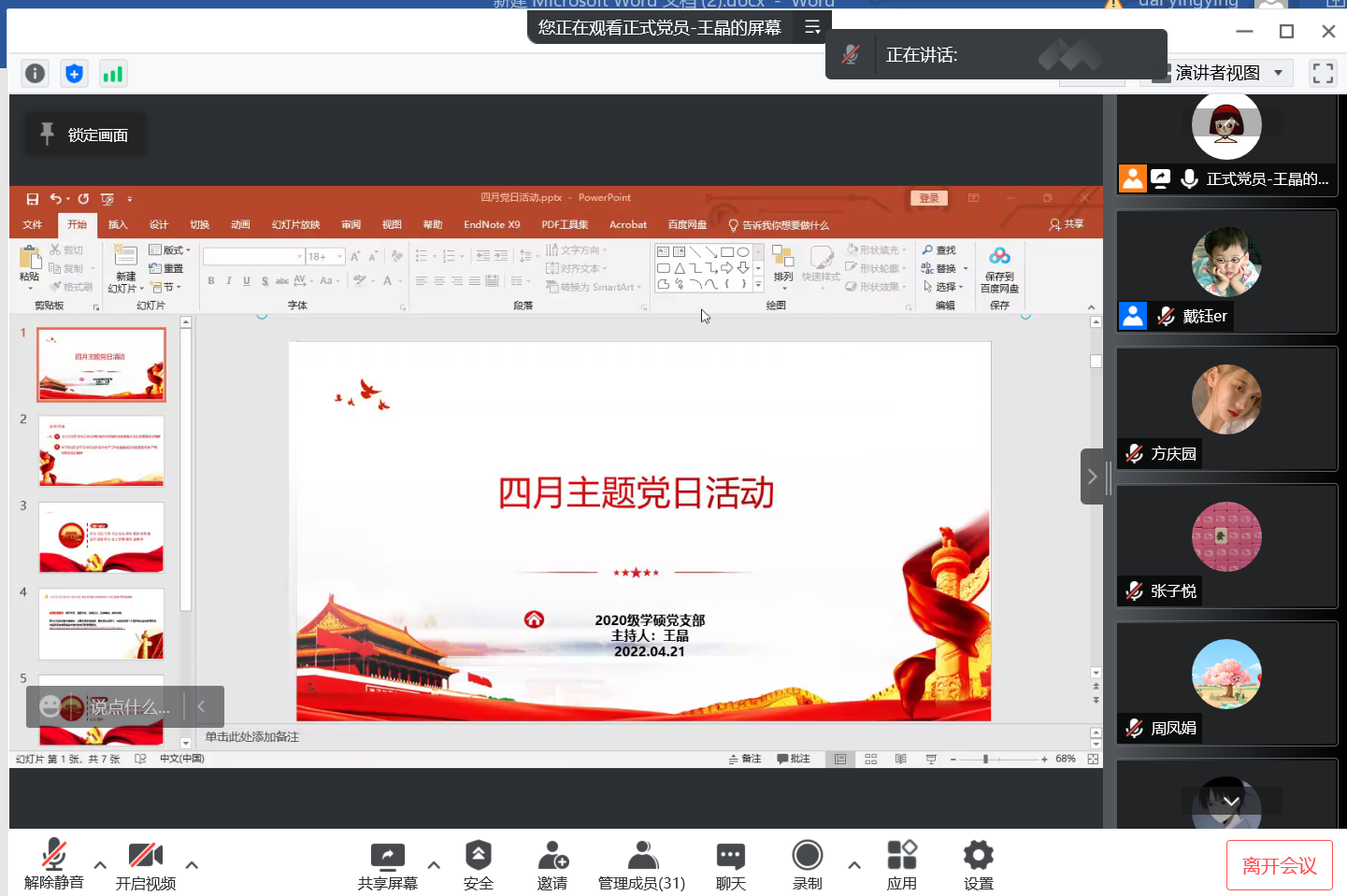
Task: Check green network signal status icon
Action: [x=113, y=74]
